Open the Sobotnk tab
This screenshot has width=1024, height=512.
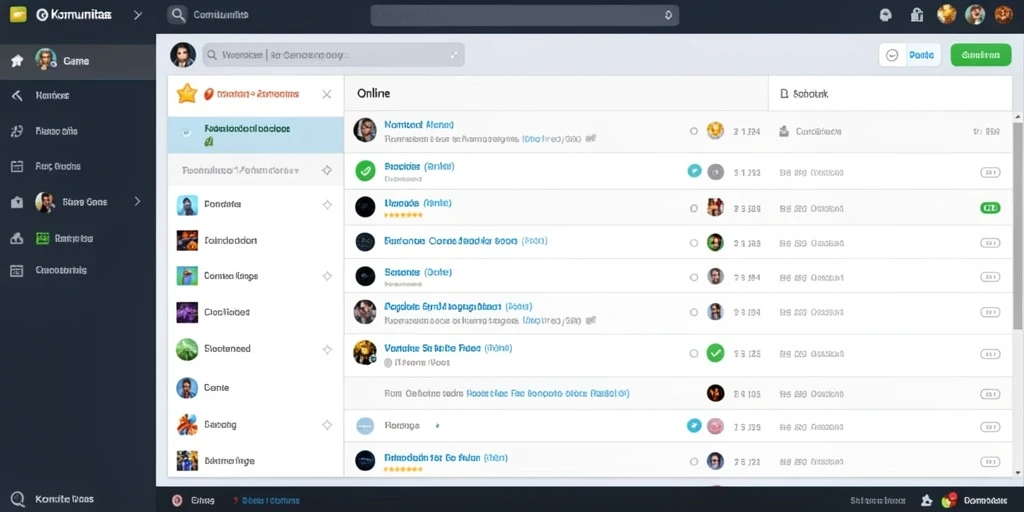pyautogui.click(x=805, y=94)
